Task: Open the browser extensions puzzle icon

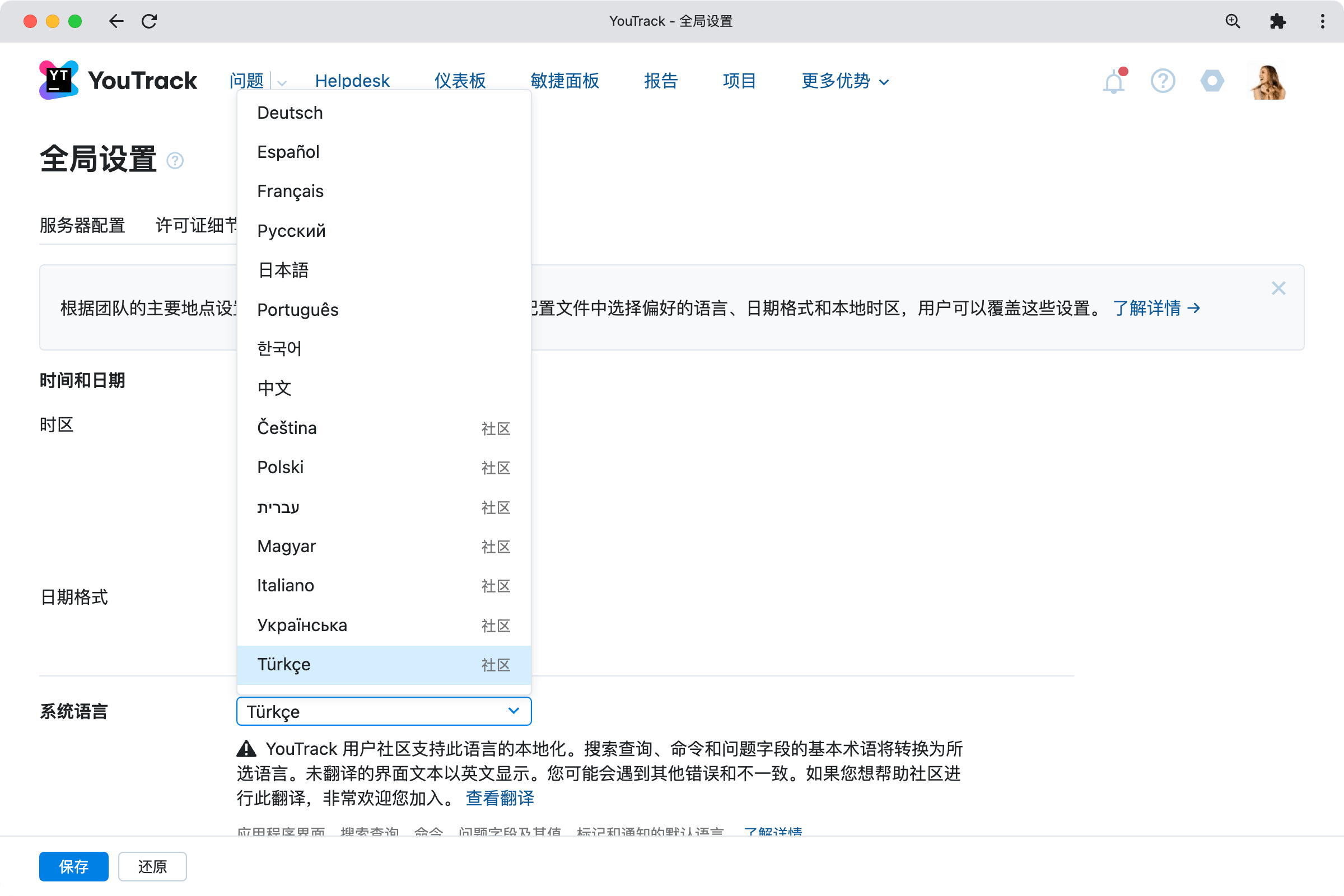Action: (1277, 21)
